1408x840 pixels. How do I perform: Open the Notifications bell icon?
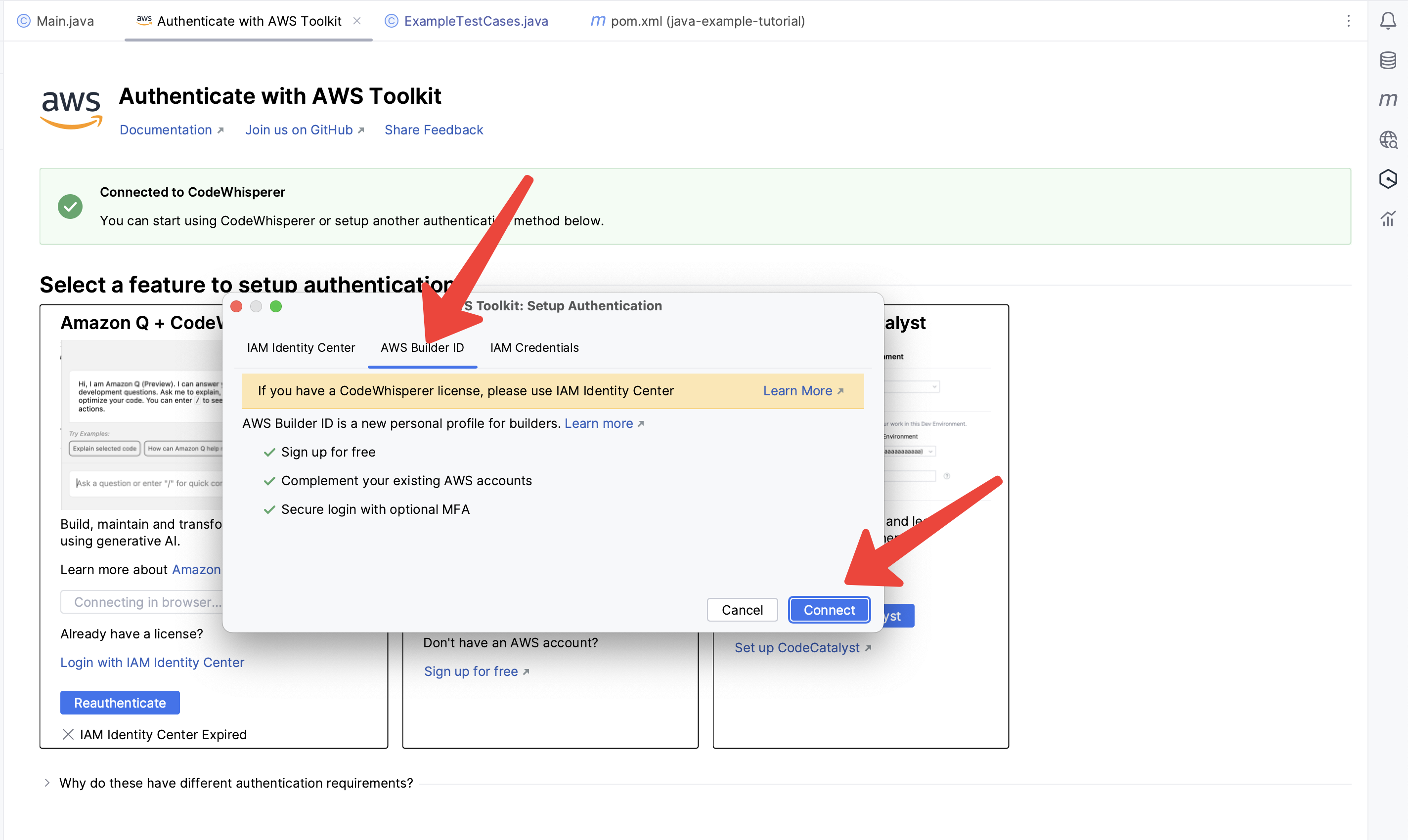[x=1388, y=21]
